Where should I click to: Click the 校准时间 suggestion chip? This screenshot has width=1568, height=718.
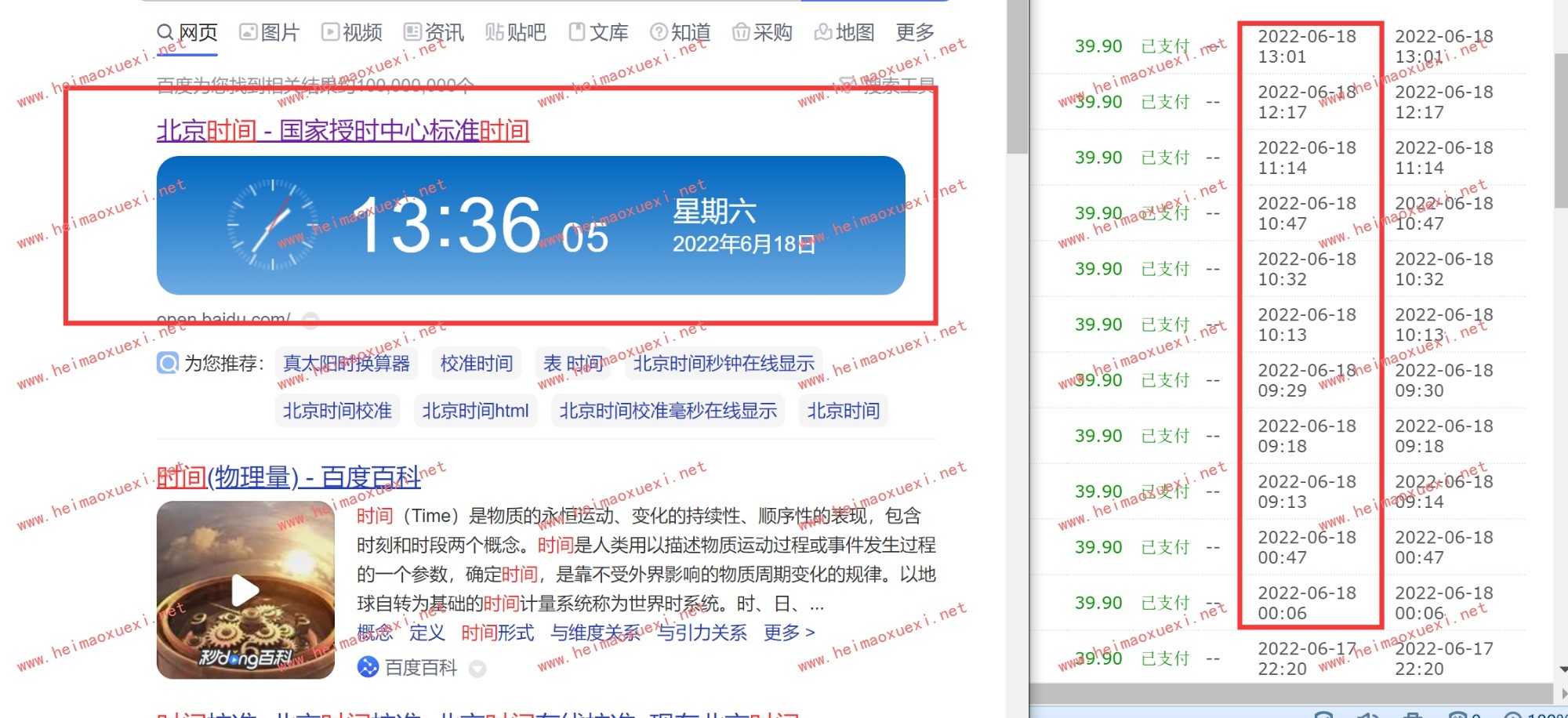click(x=476, y=364)
